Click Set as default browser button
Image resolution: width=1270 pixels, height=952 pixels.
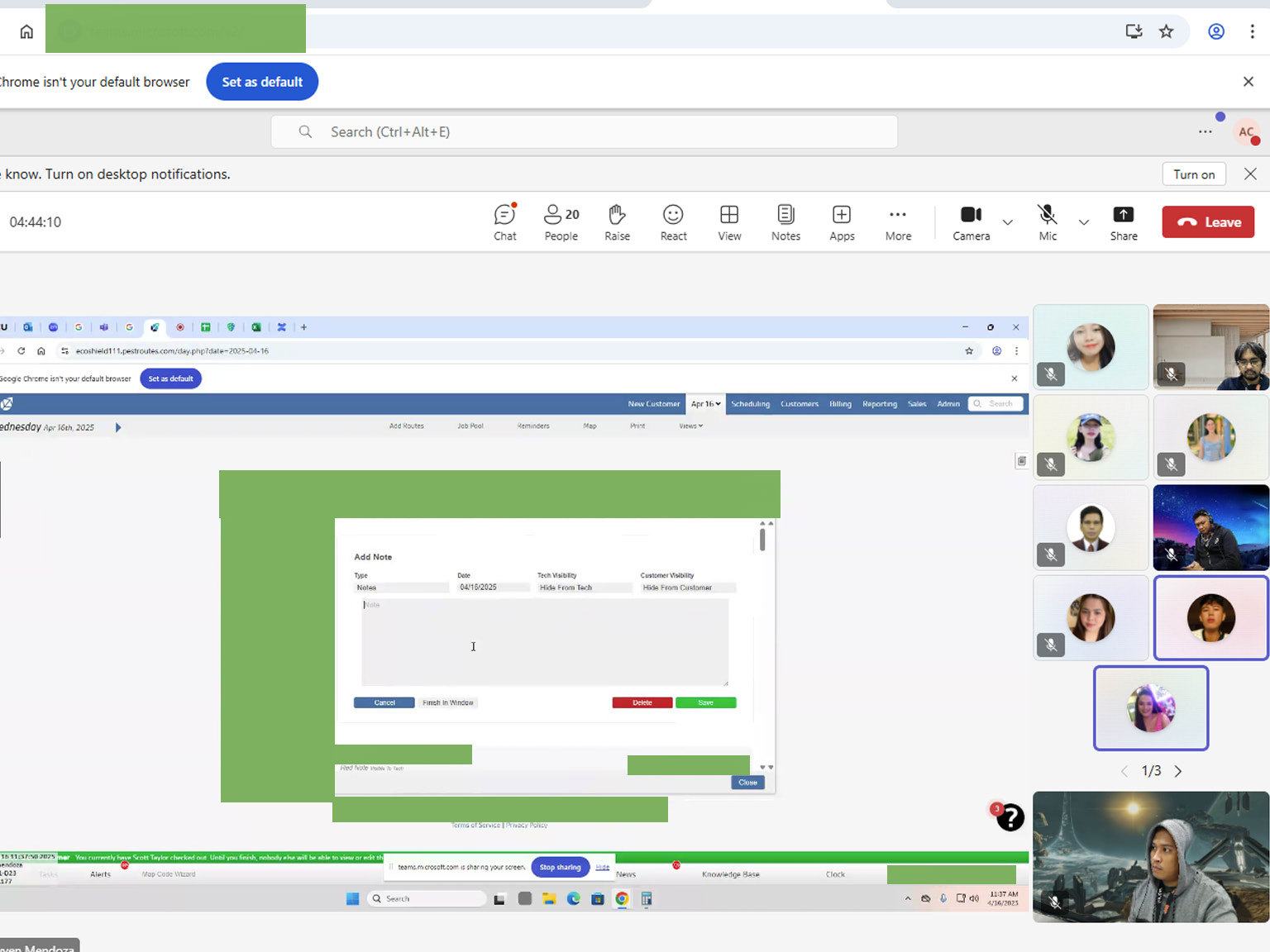(262, 82)
